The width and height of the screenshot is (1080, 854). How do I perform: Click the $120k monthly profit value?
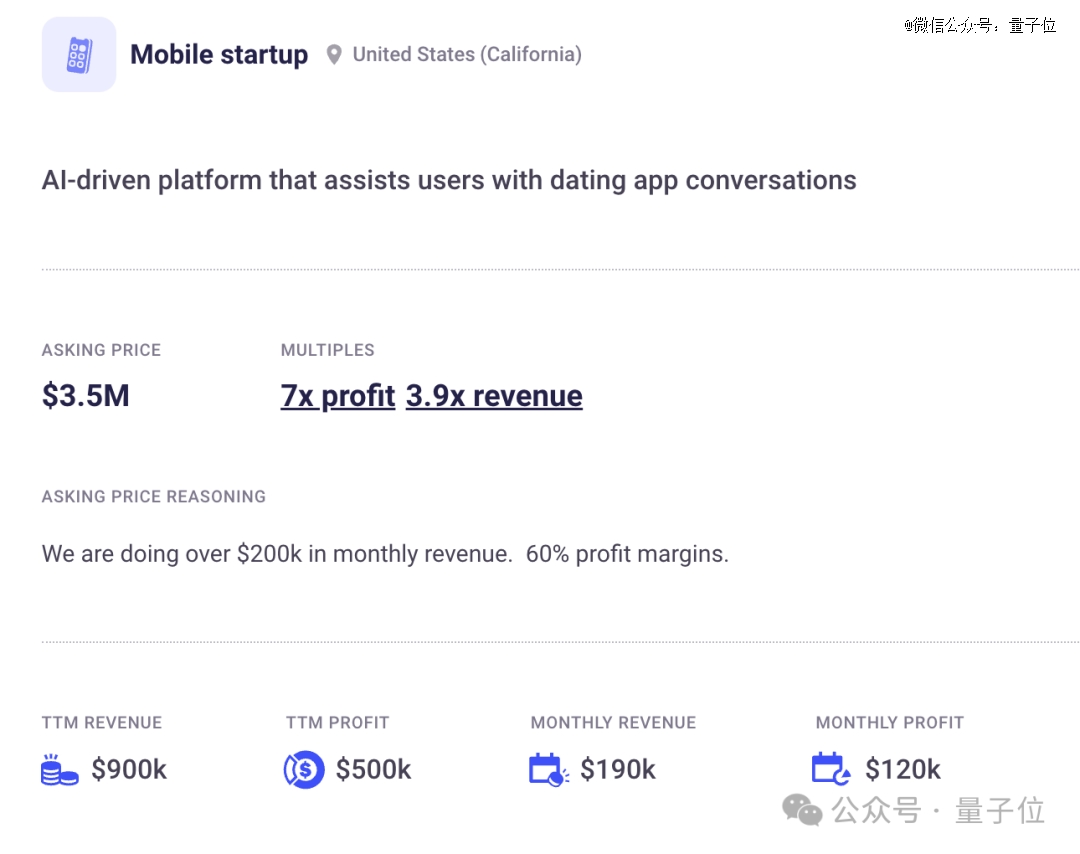click(x=903, y=769)
